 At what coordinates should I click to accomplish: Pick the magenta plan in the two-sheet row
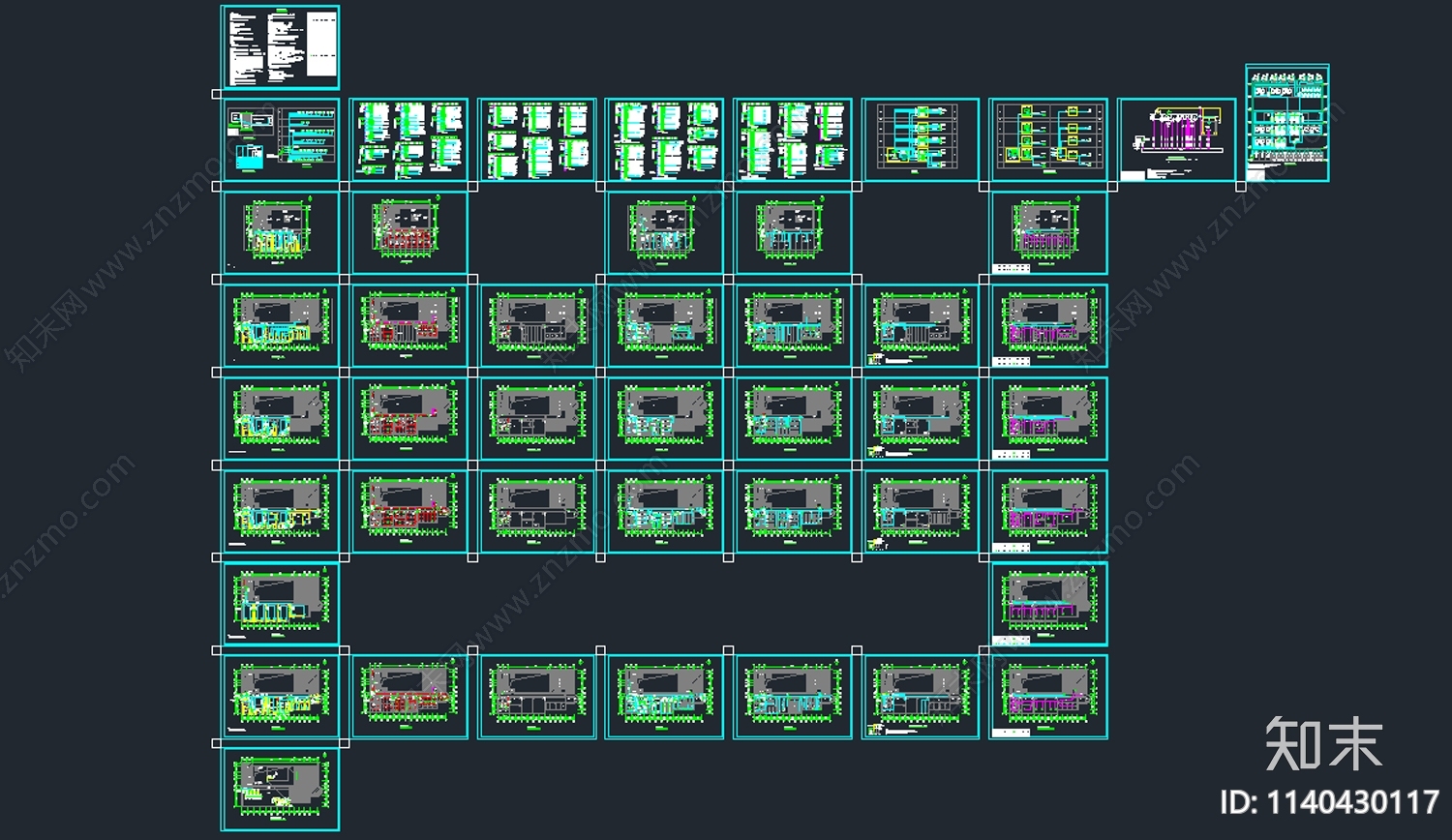click(1048, 604)
